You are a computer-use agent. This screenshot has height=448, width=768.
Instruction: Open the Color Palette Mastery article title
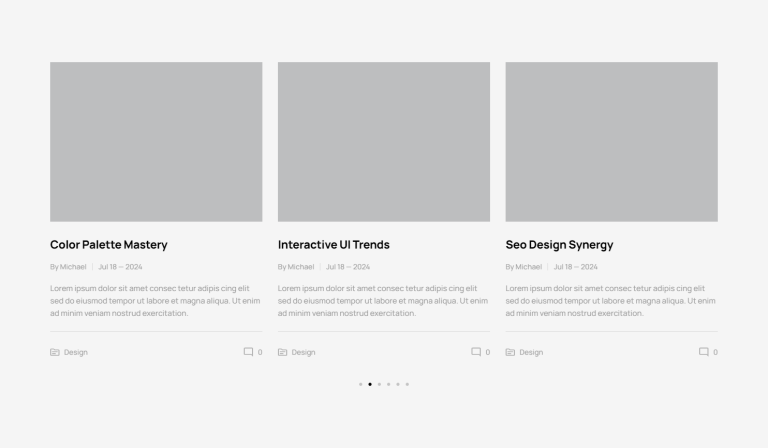(109, 245)
